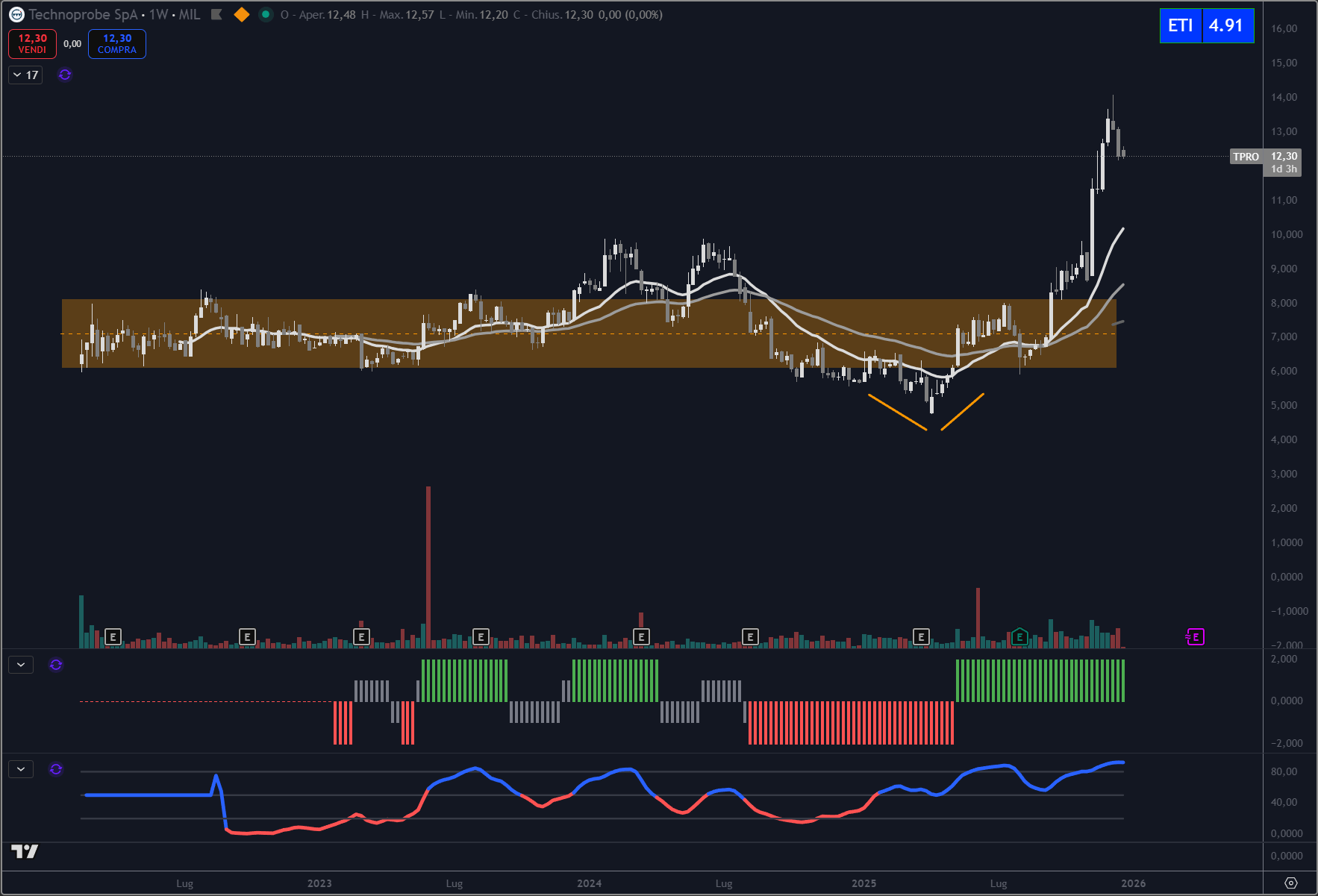The image size is (1318, 896).
Task: Click the green market status dot
Action: (x=266, y=15)
